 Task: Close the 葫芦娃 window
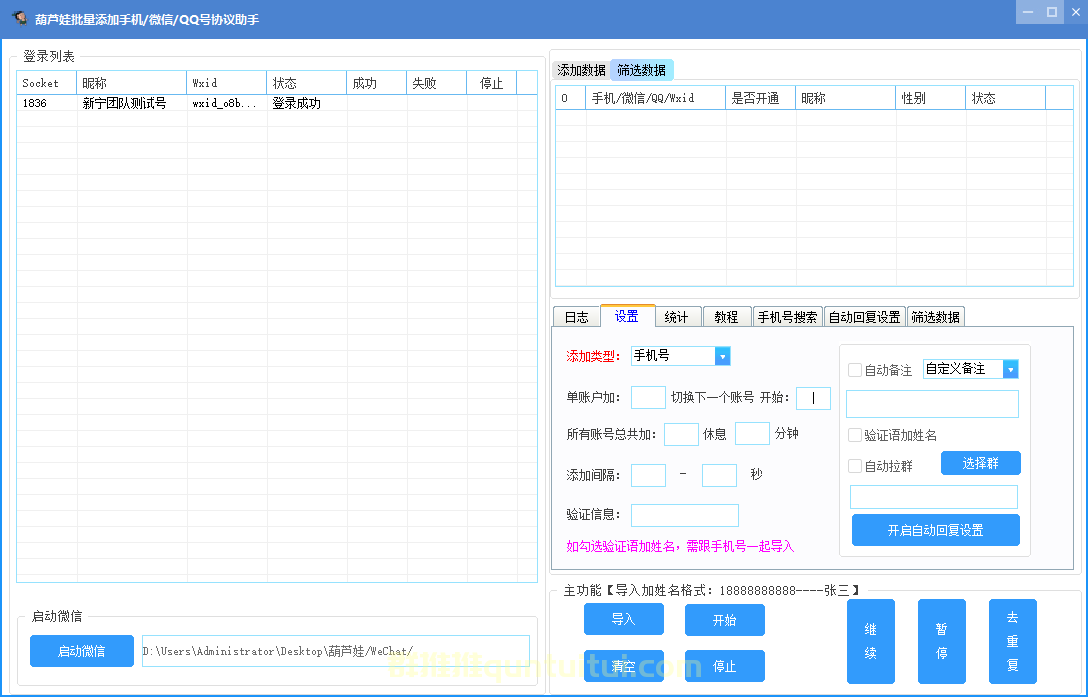(1076, 12)
